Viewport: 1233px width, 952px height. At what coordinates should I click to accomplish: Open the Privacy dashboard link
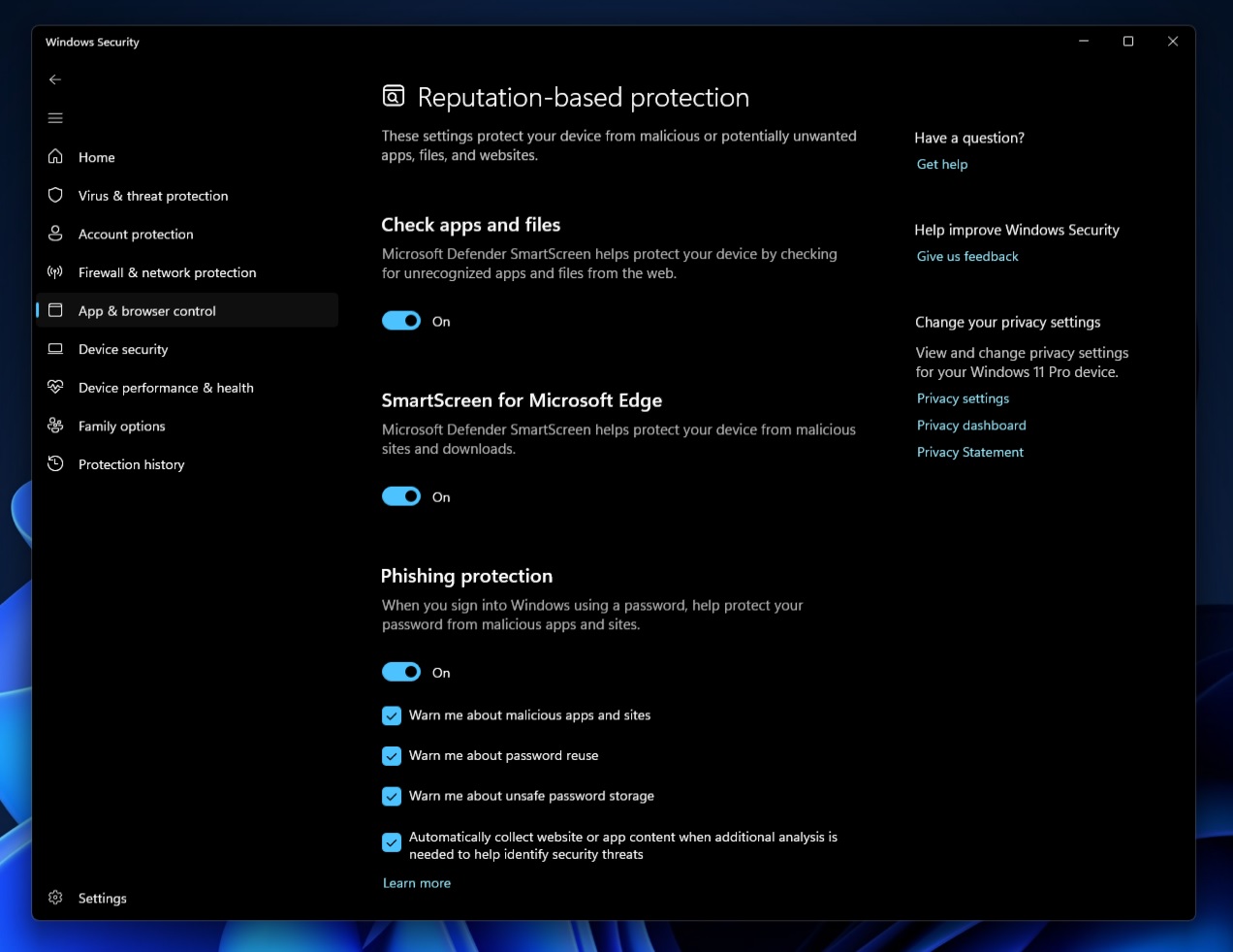(970, 425)
